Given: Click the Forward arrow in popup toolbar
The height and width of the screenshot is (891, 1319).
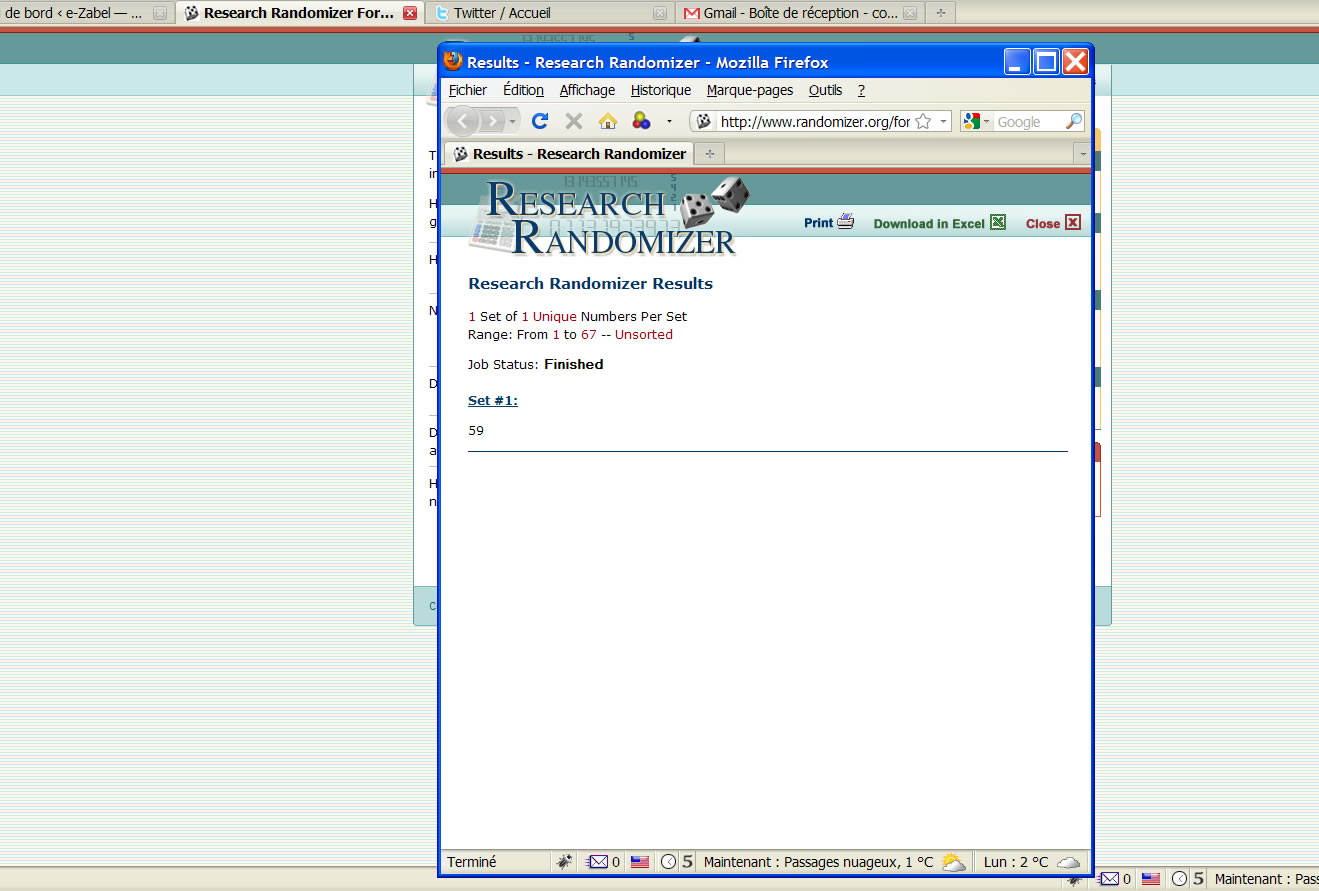Looking at the screenshot, I should tap(491, 121).
